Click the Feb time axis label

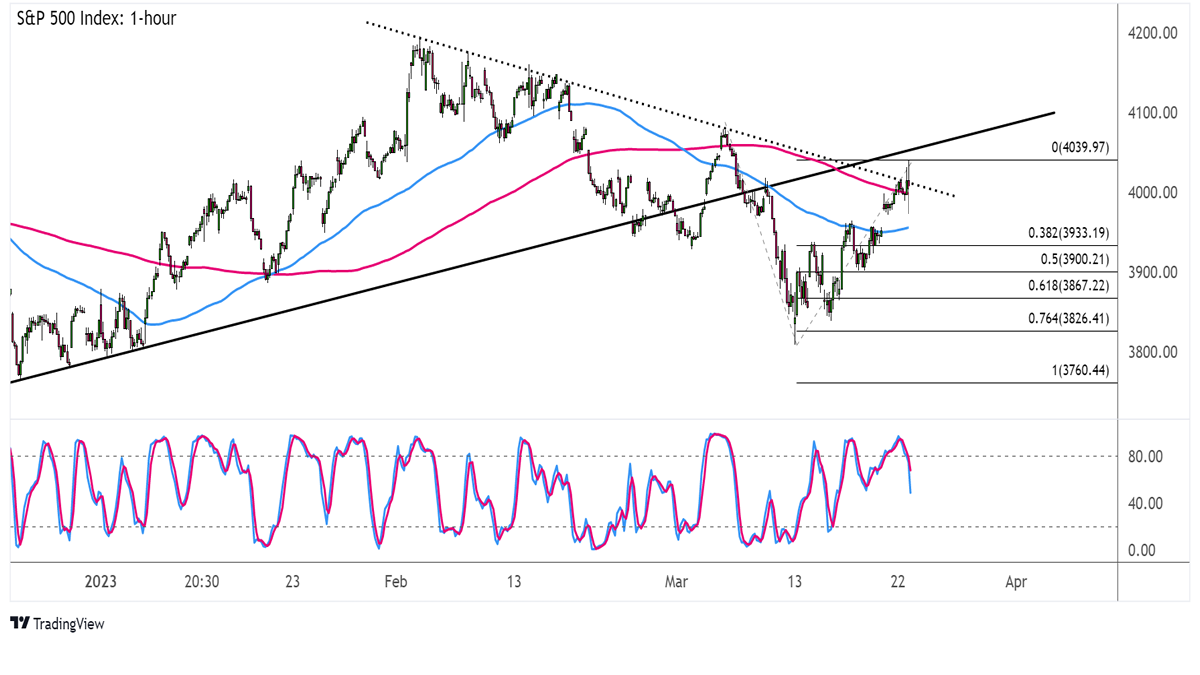(396, 581)
